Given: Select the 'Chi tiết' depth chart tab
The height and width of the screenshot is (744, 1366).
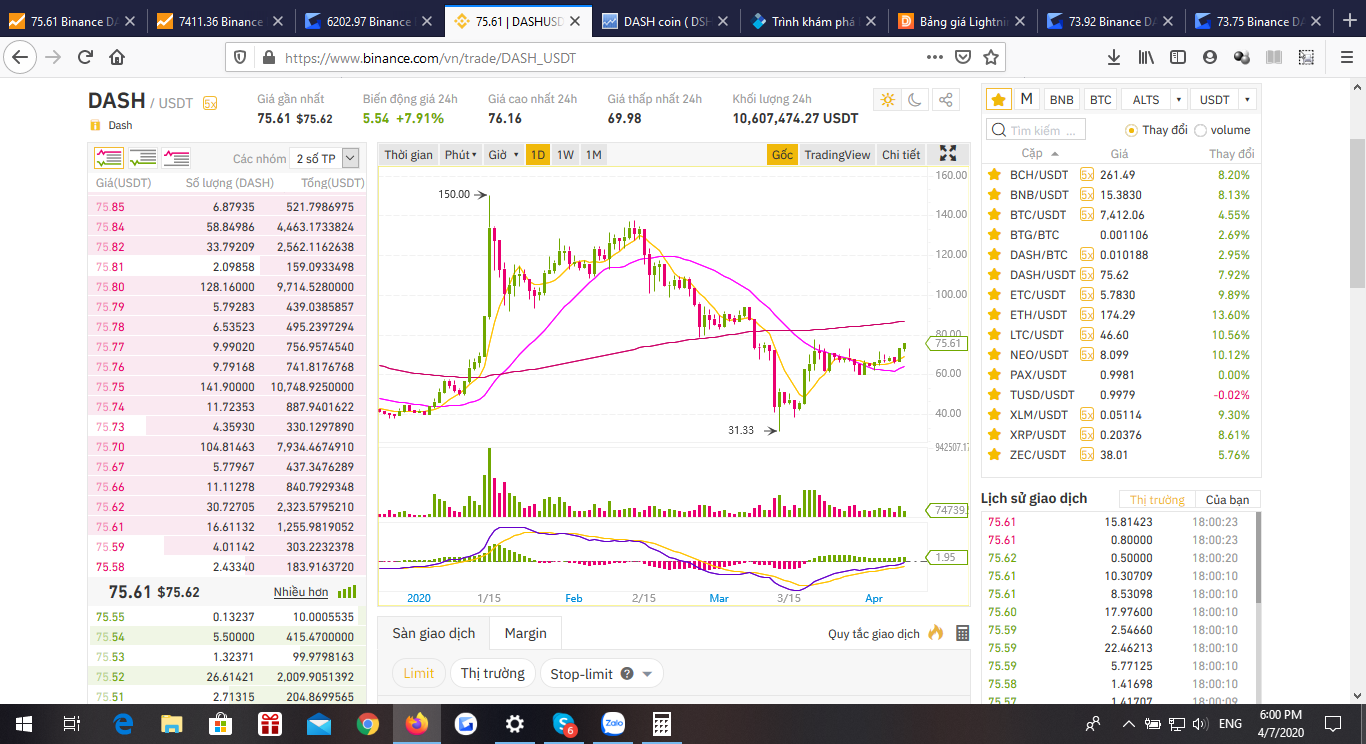Looking at the screenshot, I should click(901, 154).
